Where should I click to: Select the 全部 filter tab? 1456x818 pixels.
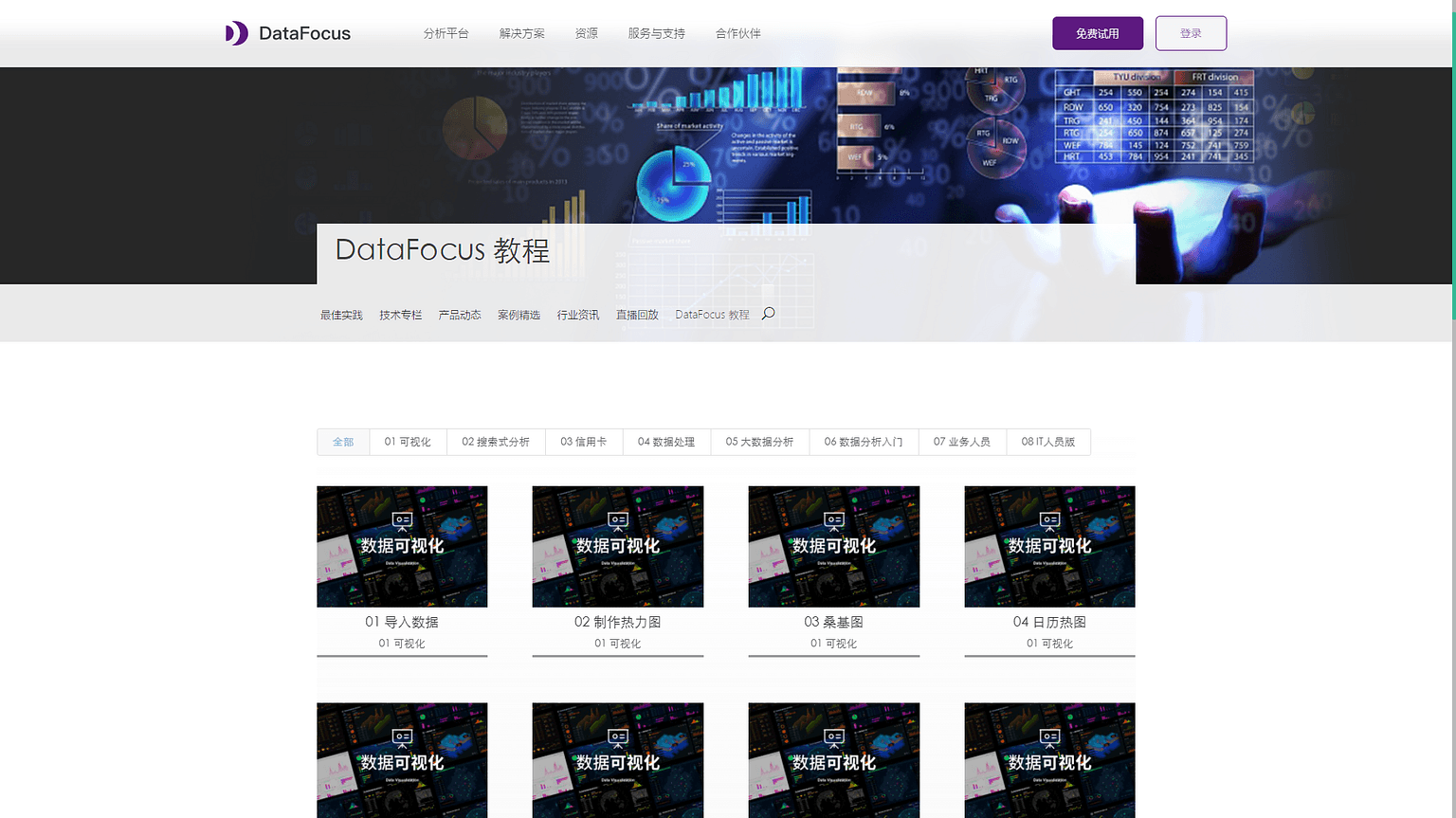tap(343, 442)
